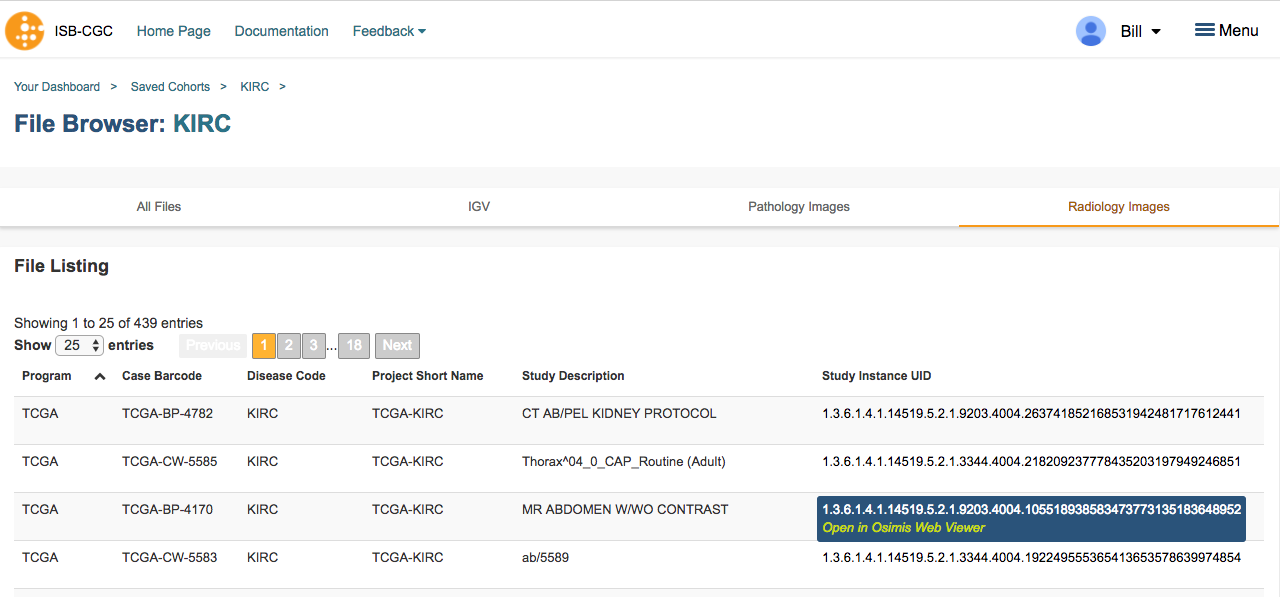Viewport: 1280px width, 597px height.
Task: Click the disabled Previous page button
Action: click(x=213, y=345)
